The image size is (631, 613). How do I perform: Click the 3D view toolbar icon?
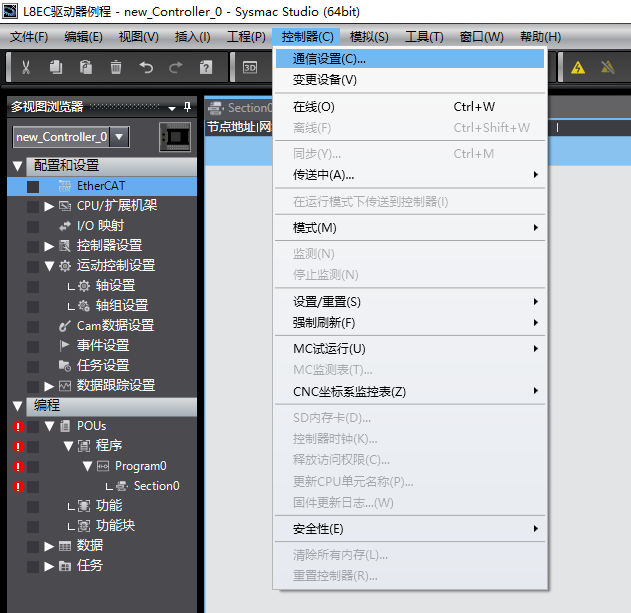[250, 67]
